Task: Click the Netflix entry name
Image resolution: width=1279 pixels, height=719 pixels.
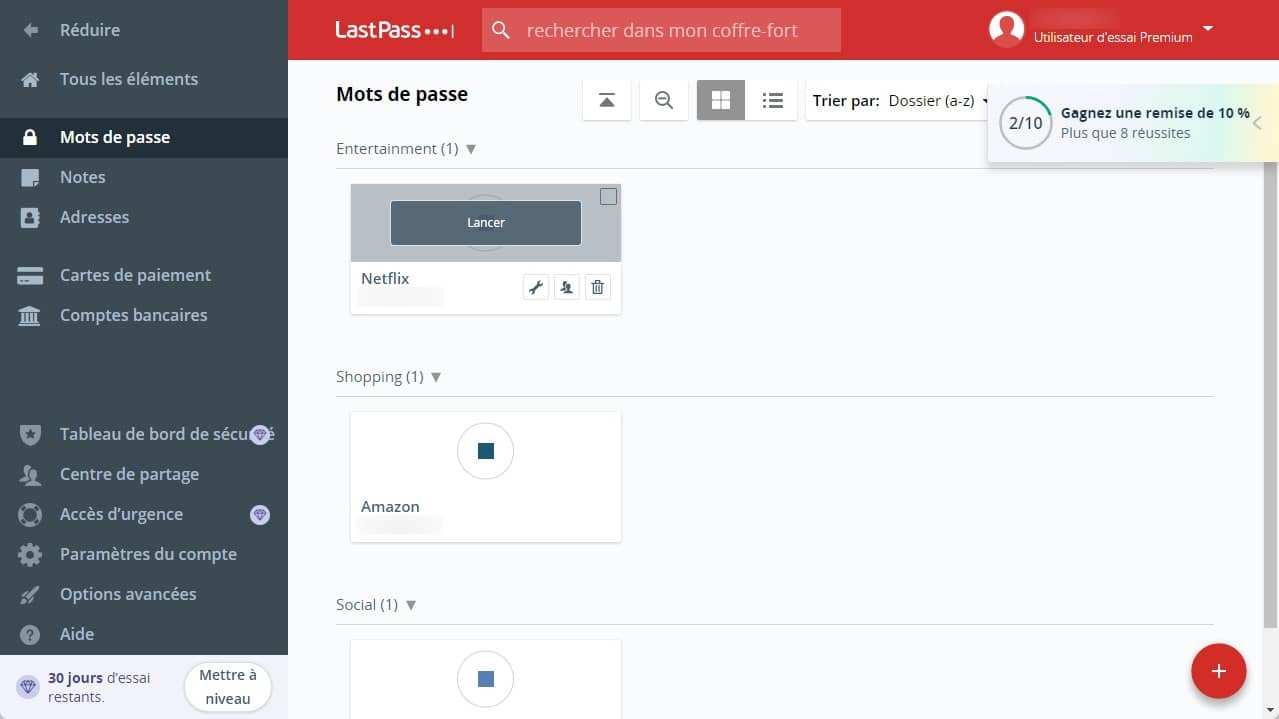Action: point(385,279)
